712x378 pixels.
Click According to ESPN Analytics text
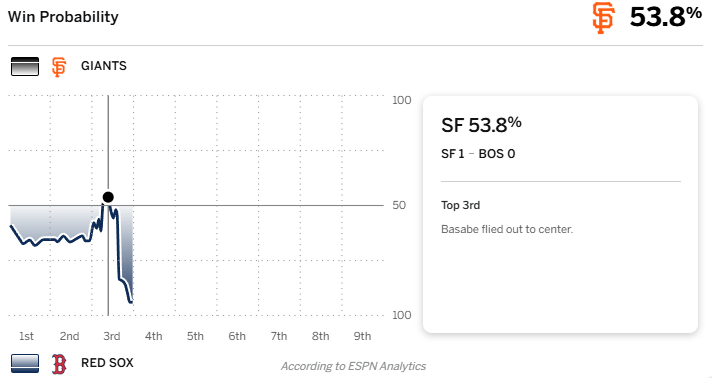(353, 366)
